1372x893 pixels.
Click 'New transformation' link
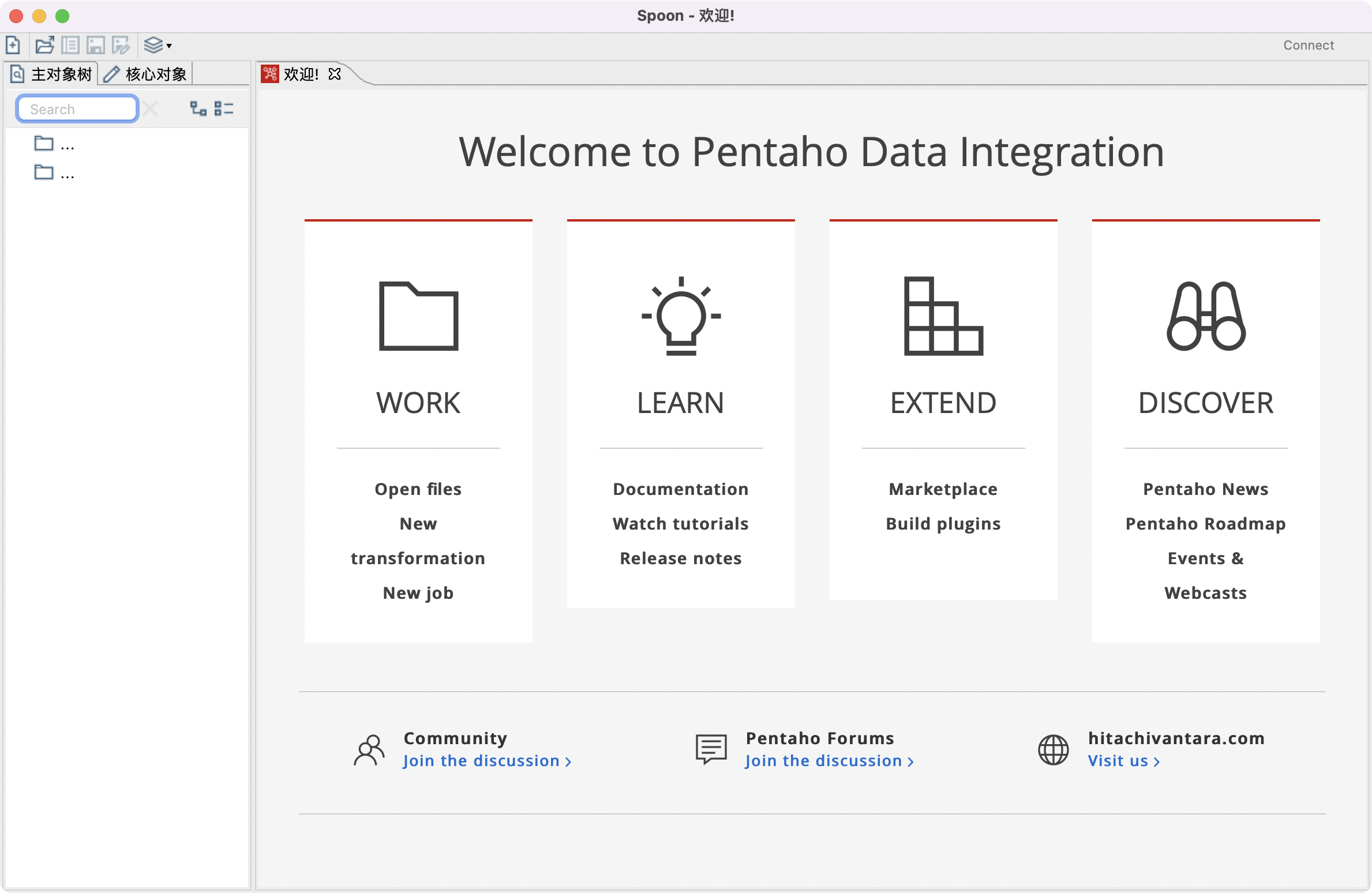tap(418, 541)
